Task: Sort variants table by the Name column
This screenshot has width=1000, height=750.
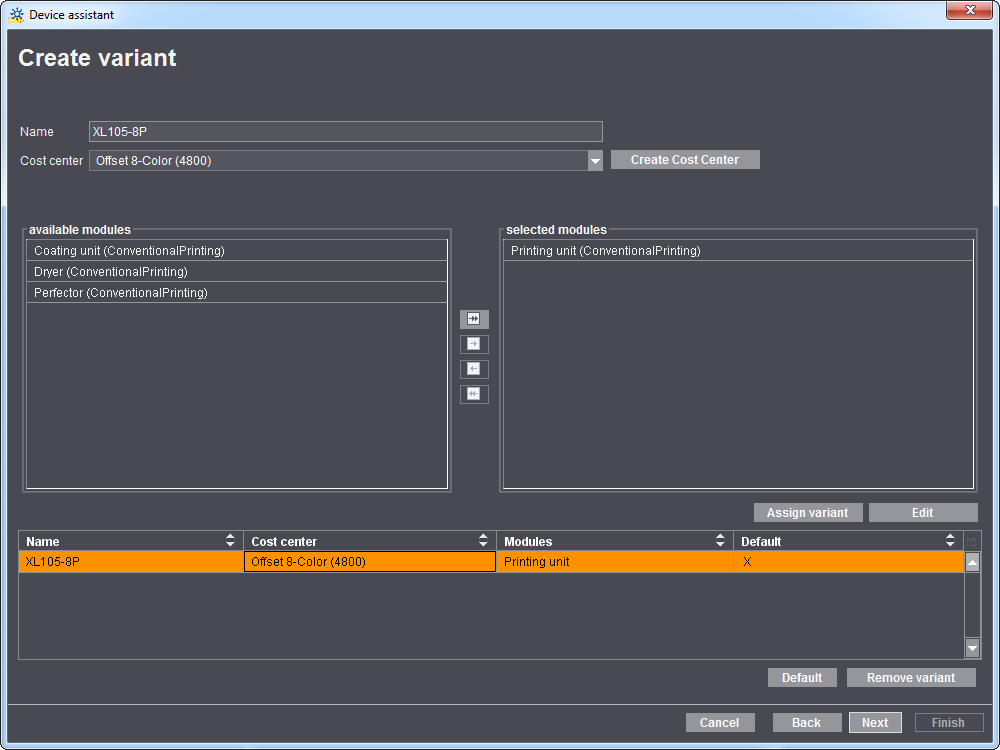Action: (231, 541)
